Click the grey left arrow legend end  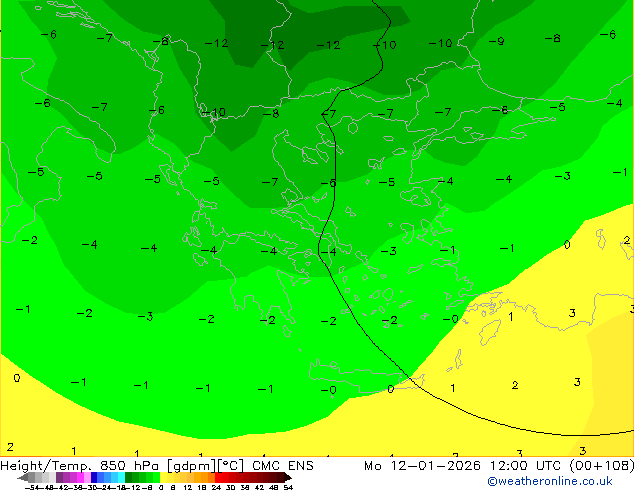click(x=23, y=477)
